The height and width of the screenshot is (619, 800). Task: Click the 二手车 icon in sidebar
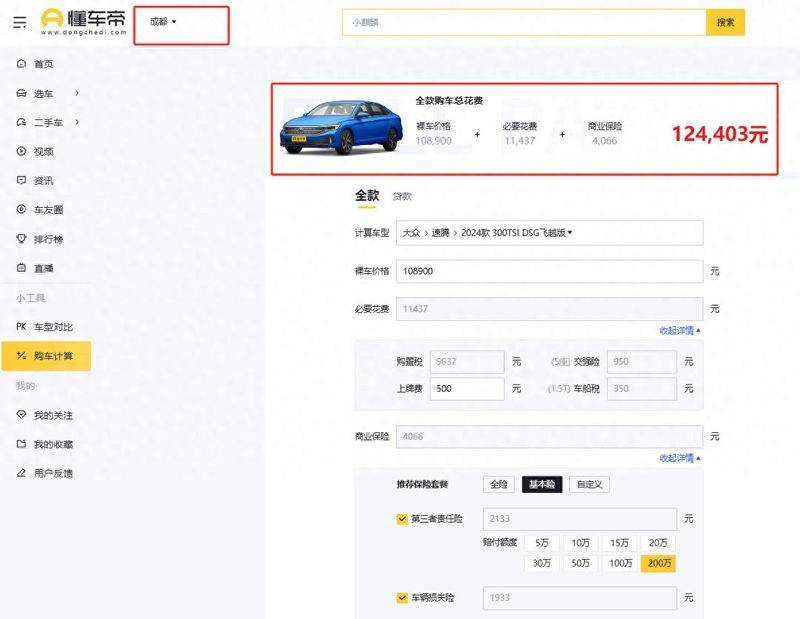[21, 122]
